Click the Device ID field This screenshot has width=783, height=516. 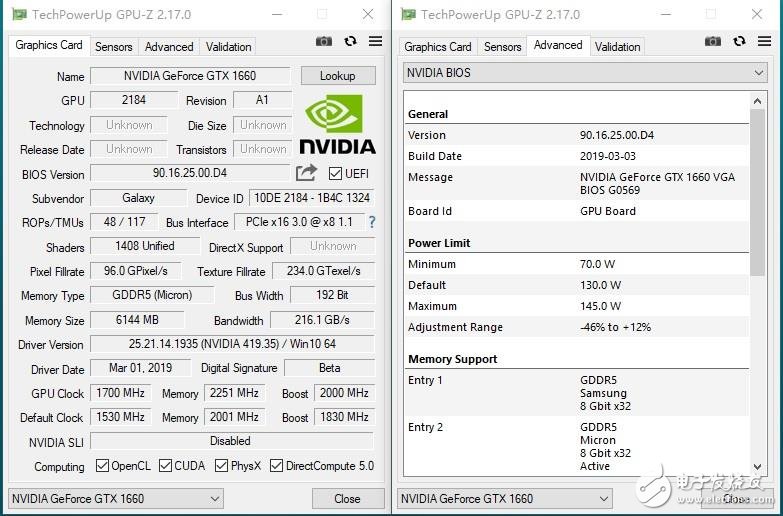coord(312,198)
